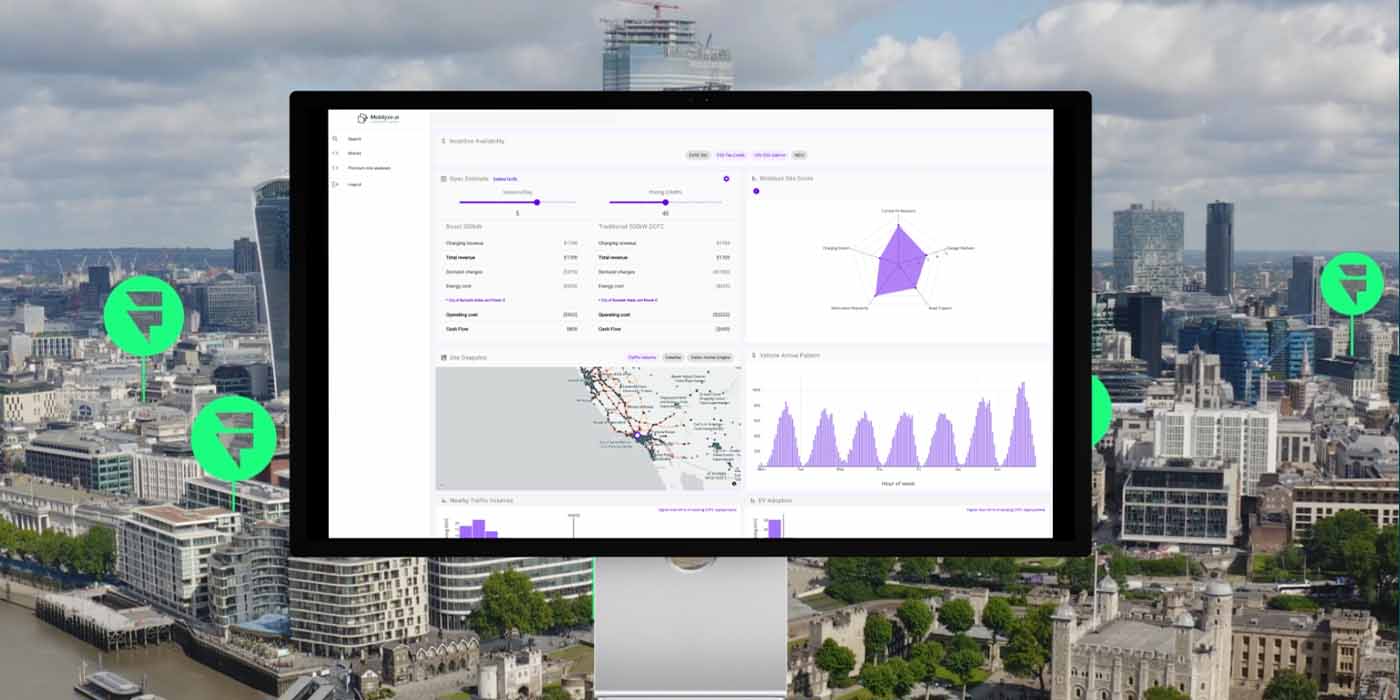This screenshot has height=700, width=1400.
Task: Click the purple info dot under Mobilyze Site Score
Action: (x=756, y=191)
